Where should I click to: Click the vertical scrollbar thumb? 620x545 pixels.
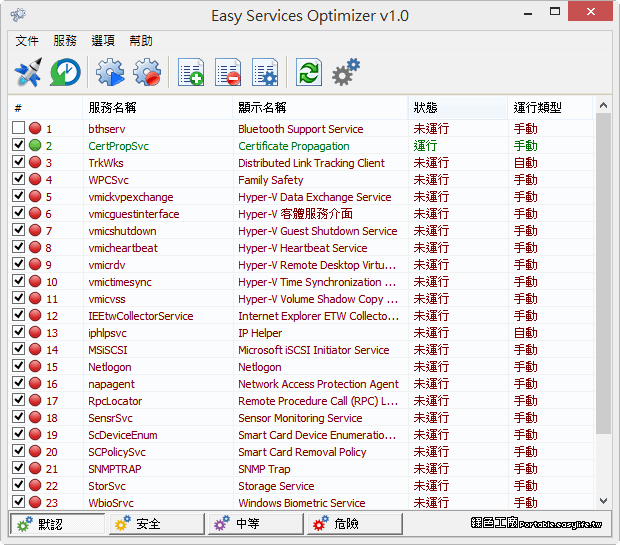click(603, 274)
